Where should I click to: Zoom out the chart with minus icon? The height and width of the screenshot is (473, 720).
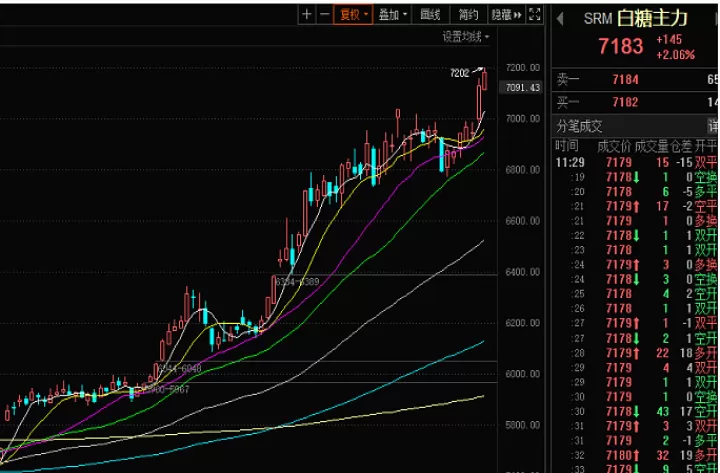point(325,15)
